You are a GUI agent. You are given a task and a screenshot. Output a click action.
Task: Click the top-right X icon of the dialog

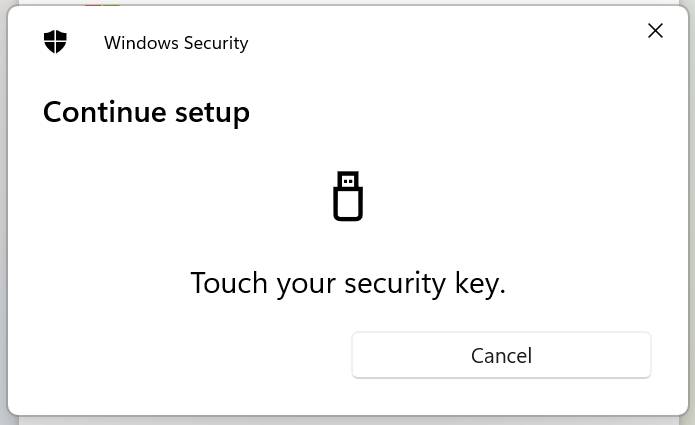(x=655, y=31)
